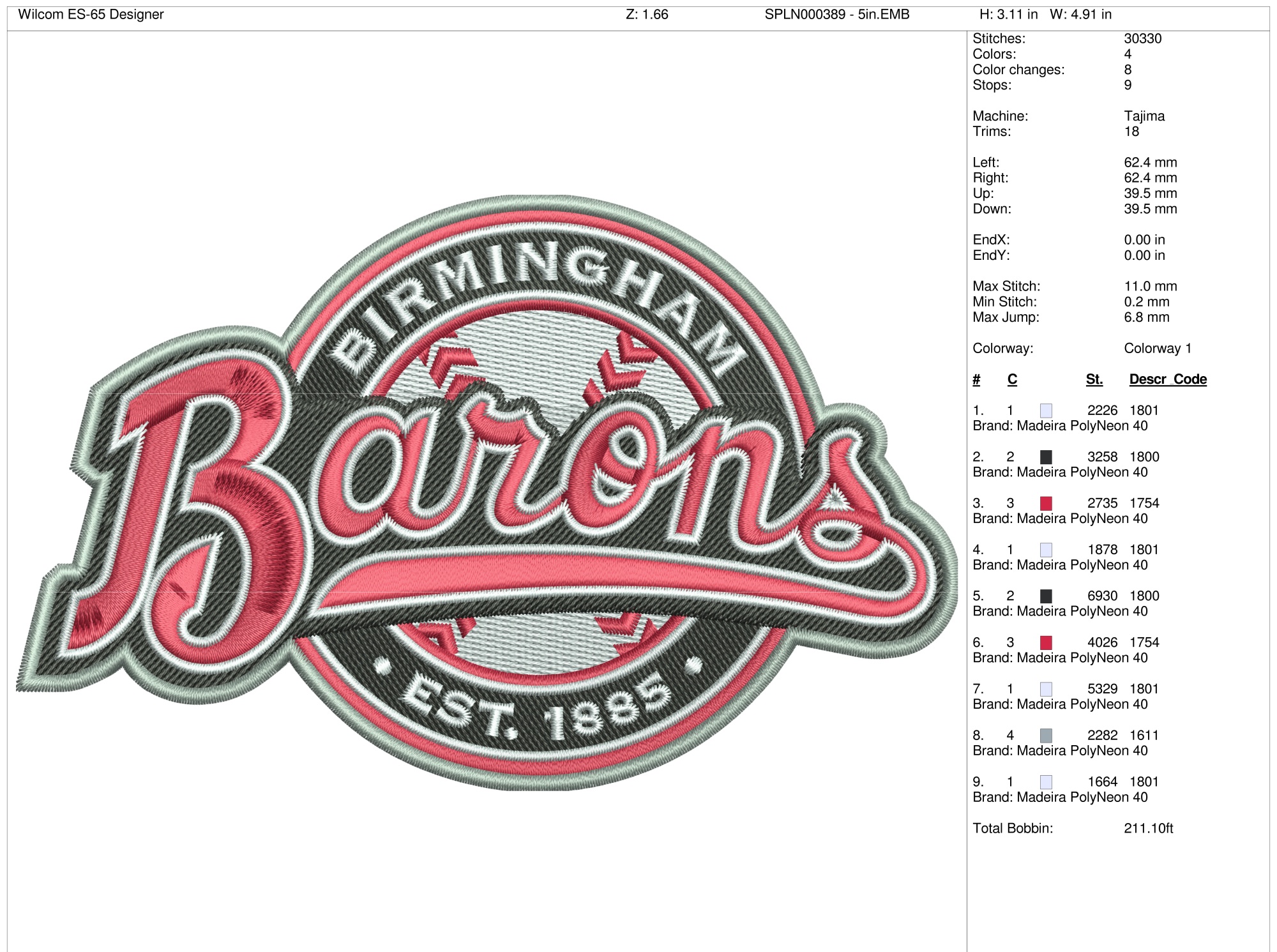Click the max stitch value '11.0 mm'
The image size is (1277, 952).
(x=1151, y=287)
